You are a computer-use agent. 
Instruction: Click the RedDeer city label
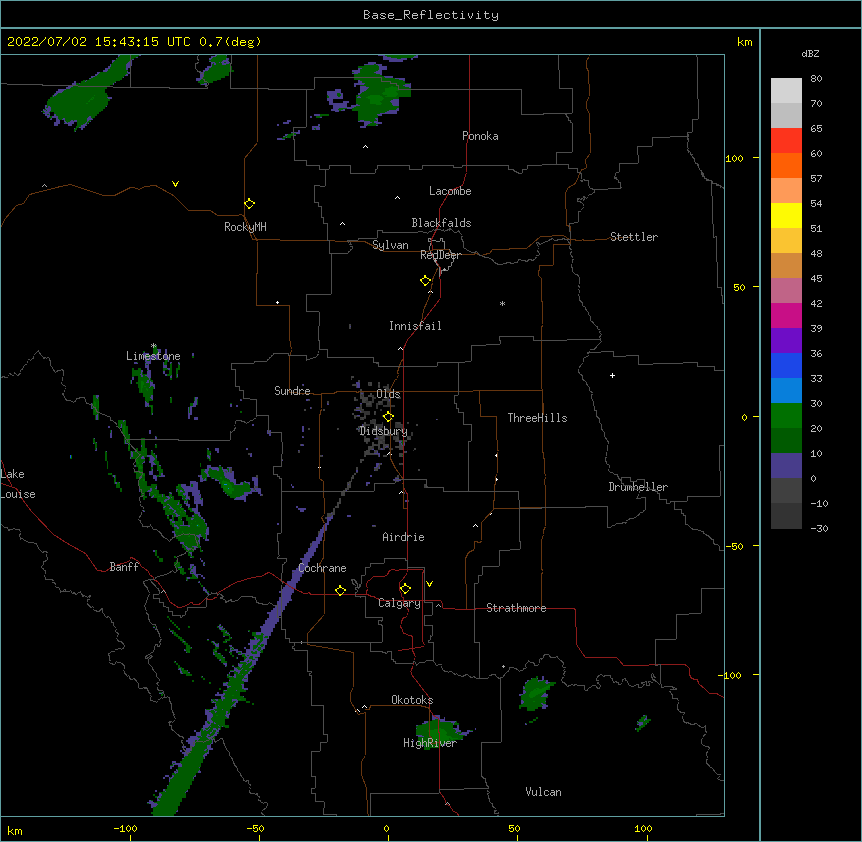pyautogui.click(x=440, y=255)
